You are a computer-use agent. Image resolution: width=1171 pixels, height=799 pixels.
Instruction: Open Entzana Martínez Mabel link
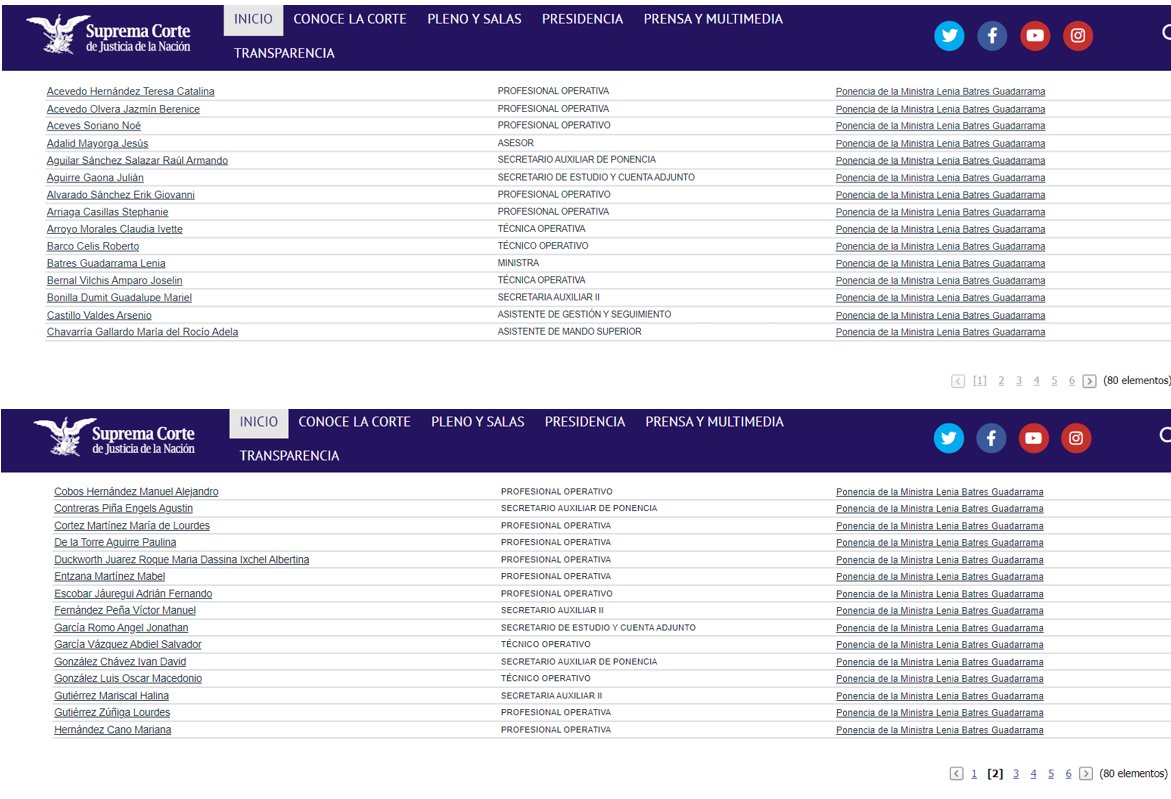pyautogui.click(x=109, y=576)
